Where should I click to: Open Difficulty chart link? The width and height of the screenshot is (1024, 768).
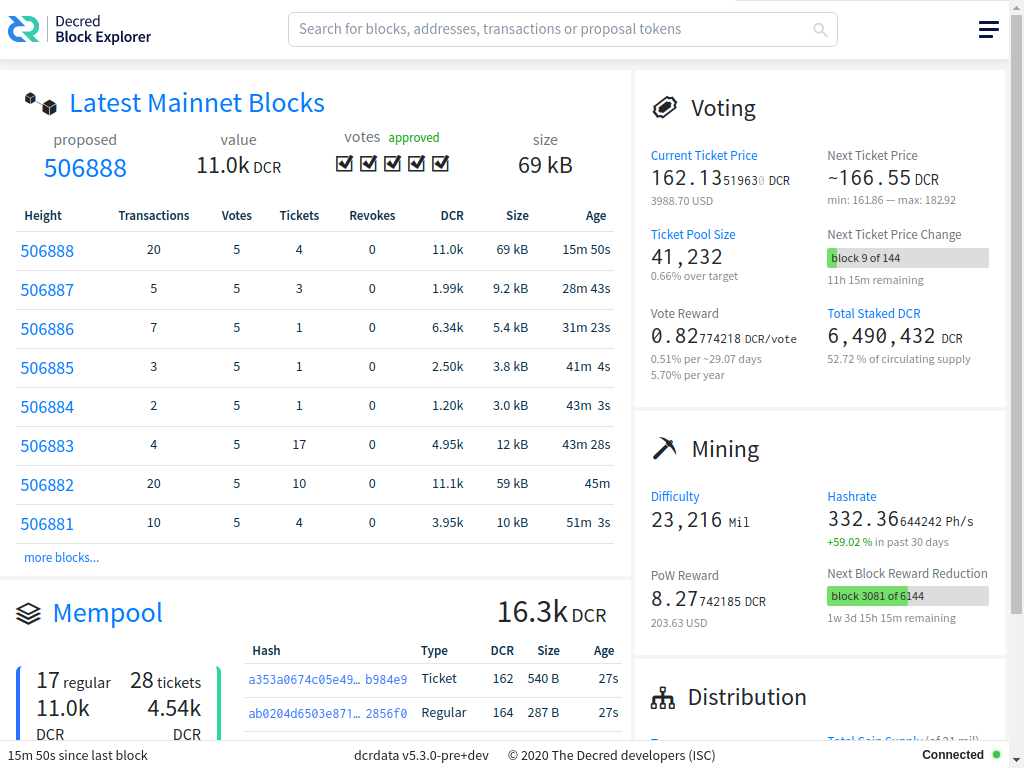tap(675, 496)
